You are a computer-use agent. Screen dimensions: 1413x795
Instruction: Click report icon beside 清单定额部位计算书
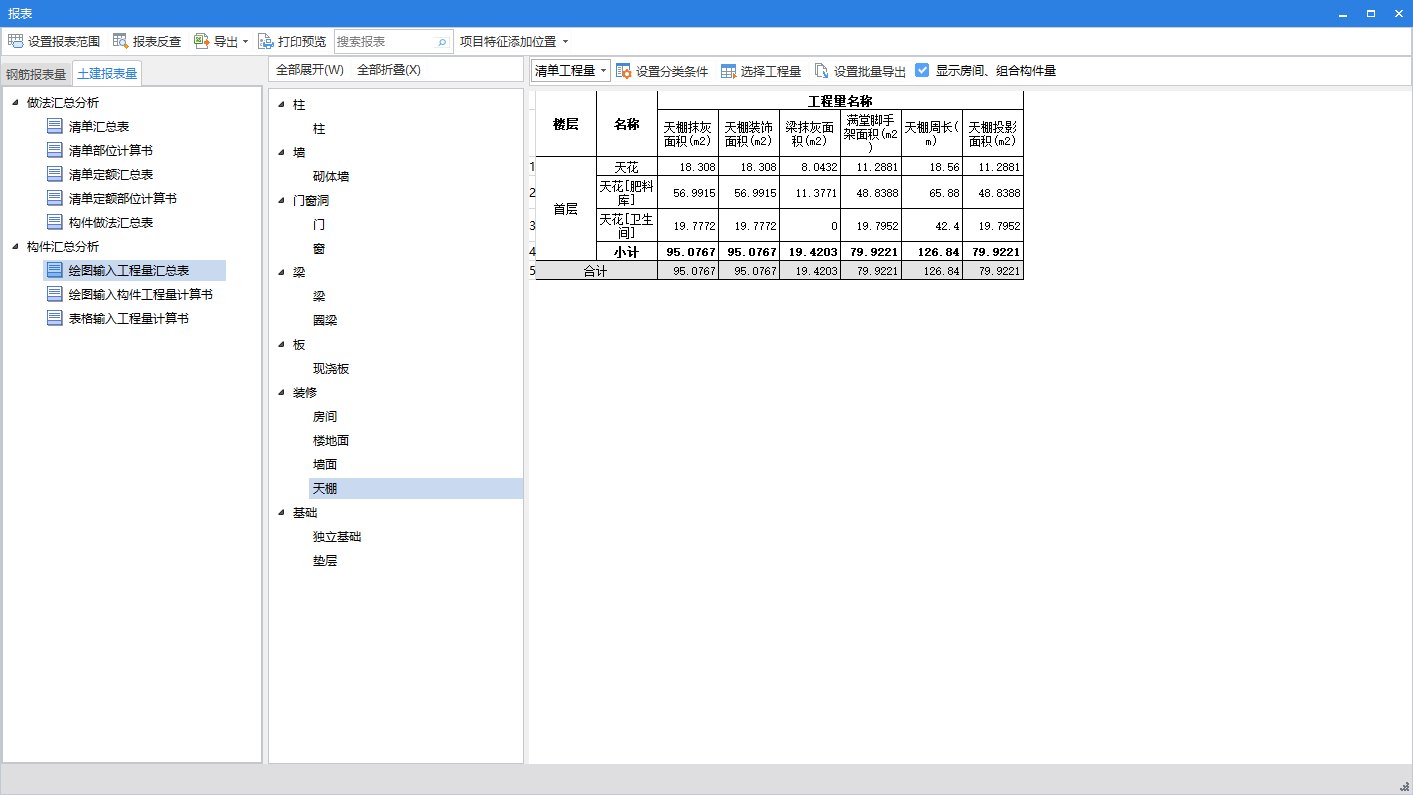pos(55,198)
